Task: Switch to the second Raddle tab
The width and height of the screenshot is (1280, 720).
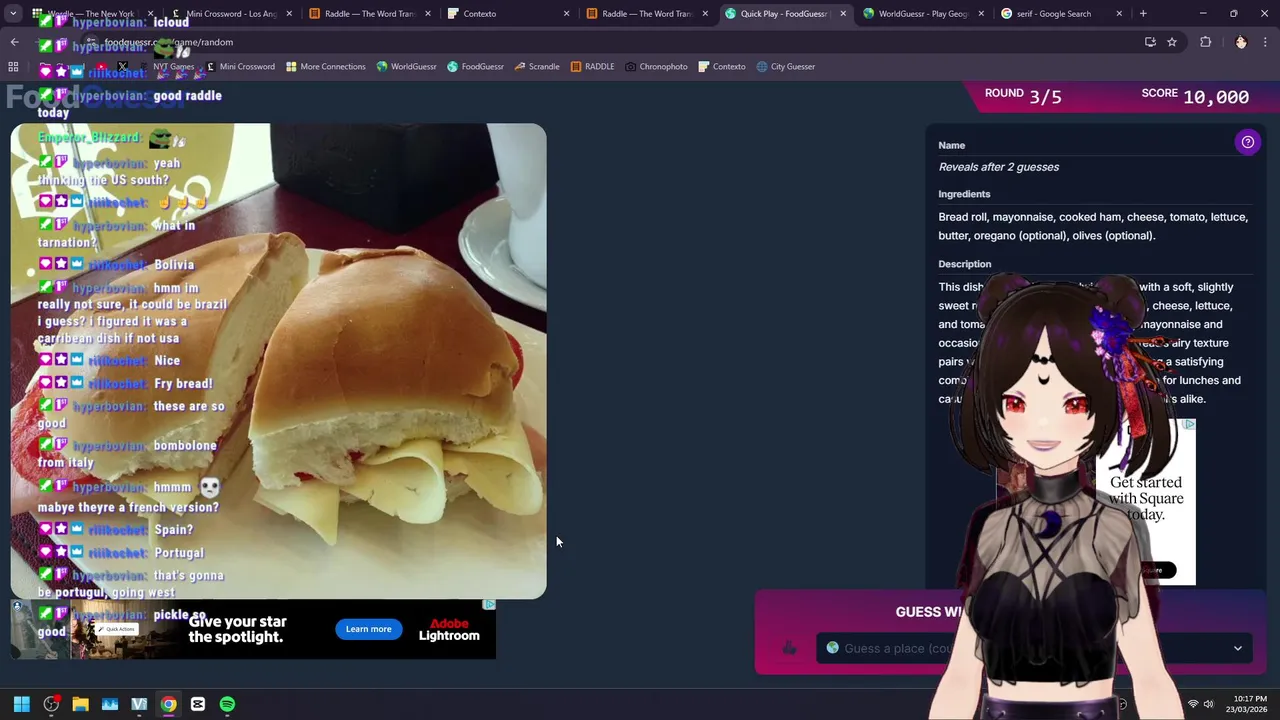Action: [646, 14]
